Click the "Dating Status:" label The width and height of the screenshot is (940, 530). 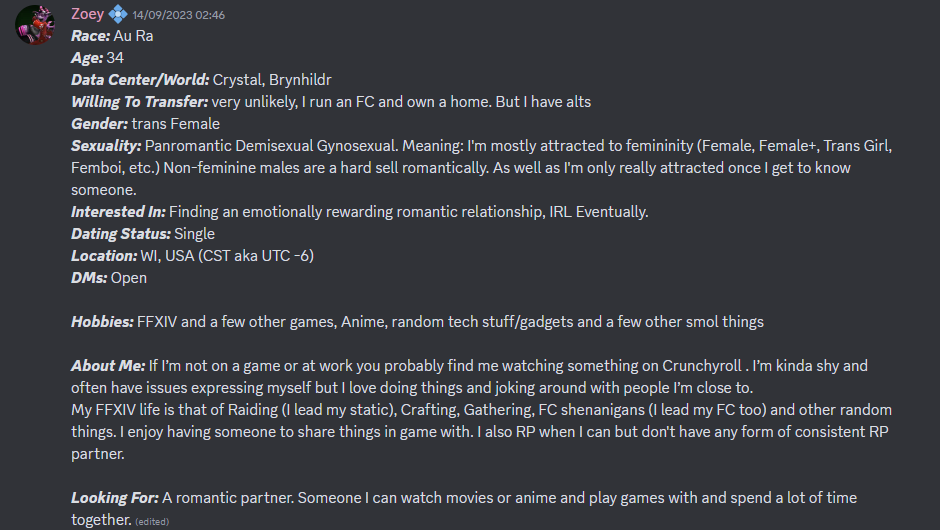(120, 234)
